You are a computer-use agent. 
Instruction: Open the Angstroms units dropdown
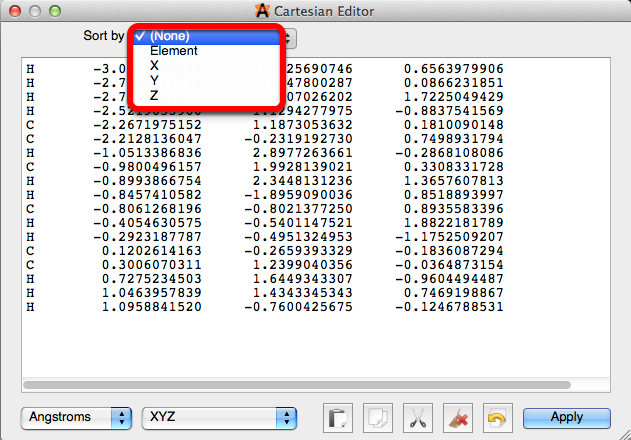(x=76, y=417)
